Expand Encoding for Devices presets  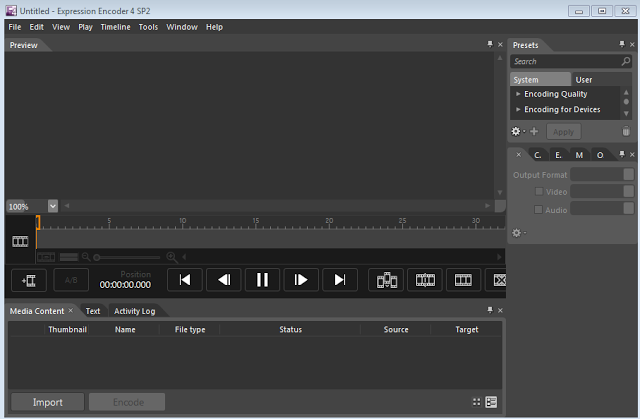coord(518,109)
